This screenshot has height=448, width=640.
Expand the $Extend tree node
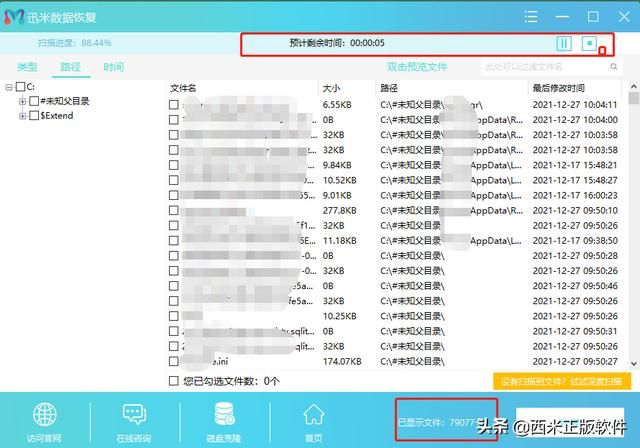pyautogui.click(x=22, y=116)
